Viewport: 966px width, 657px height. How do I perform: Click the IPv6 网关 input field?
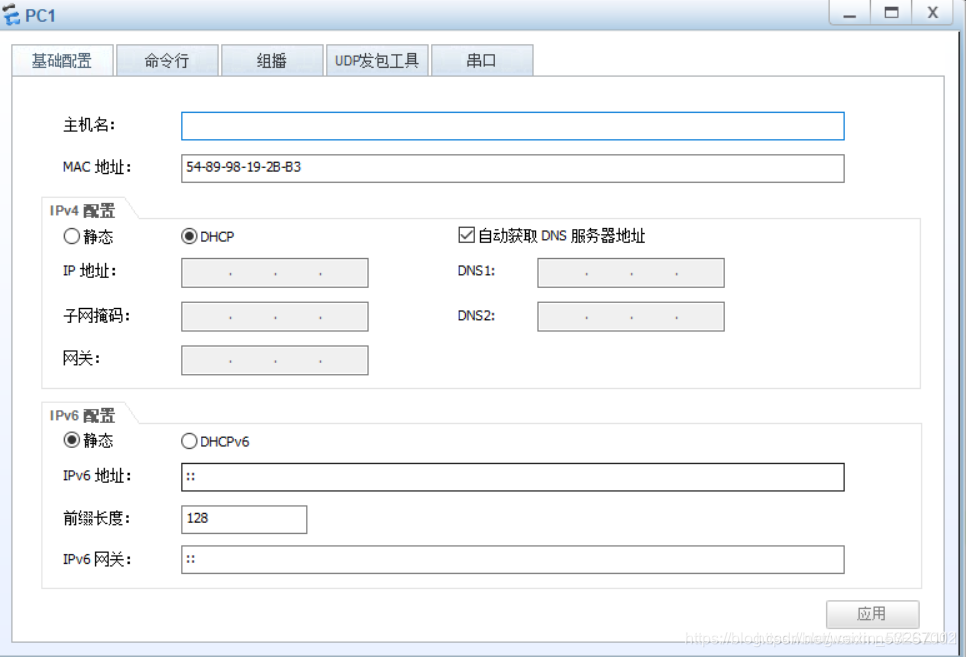click(513, 560)
